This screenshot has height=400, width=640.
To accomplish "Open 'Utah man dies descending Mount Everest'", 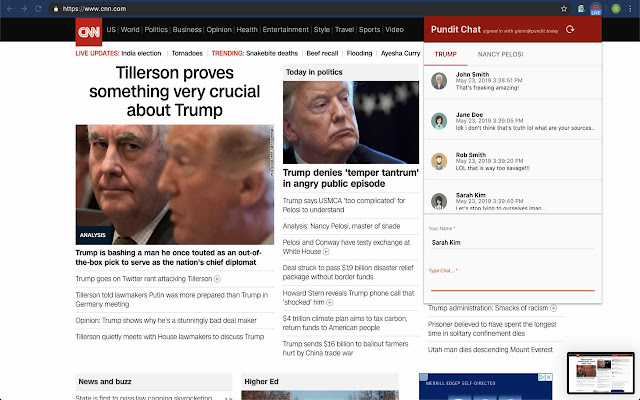I will 490,350.
